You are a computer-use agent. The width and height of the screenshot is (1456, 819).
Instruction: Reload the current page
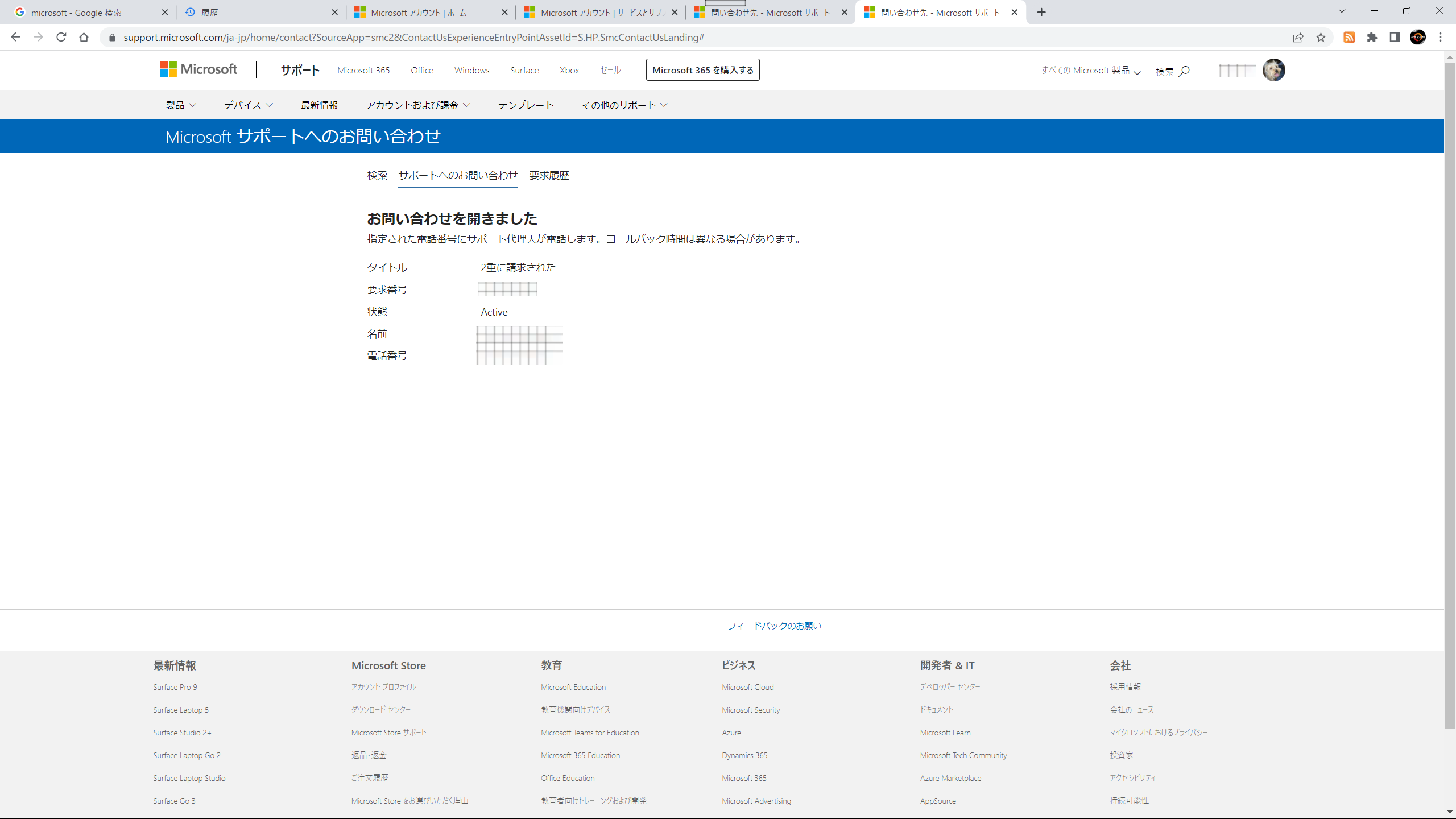[x=61, y=37]
